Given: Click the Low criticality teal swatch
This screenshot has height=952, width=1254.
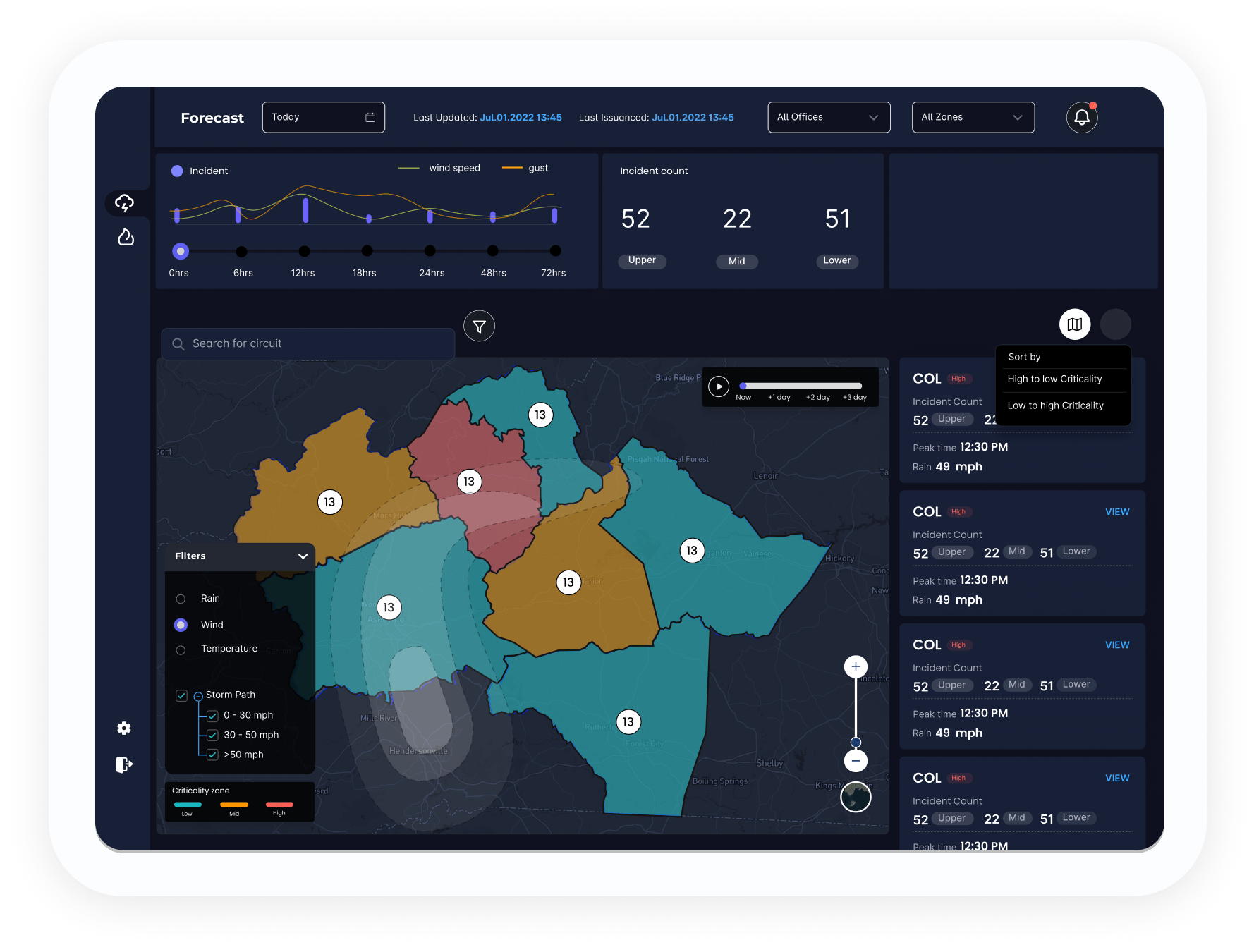Looking at the screenshot, I should click(x=188, y=805).
